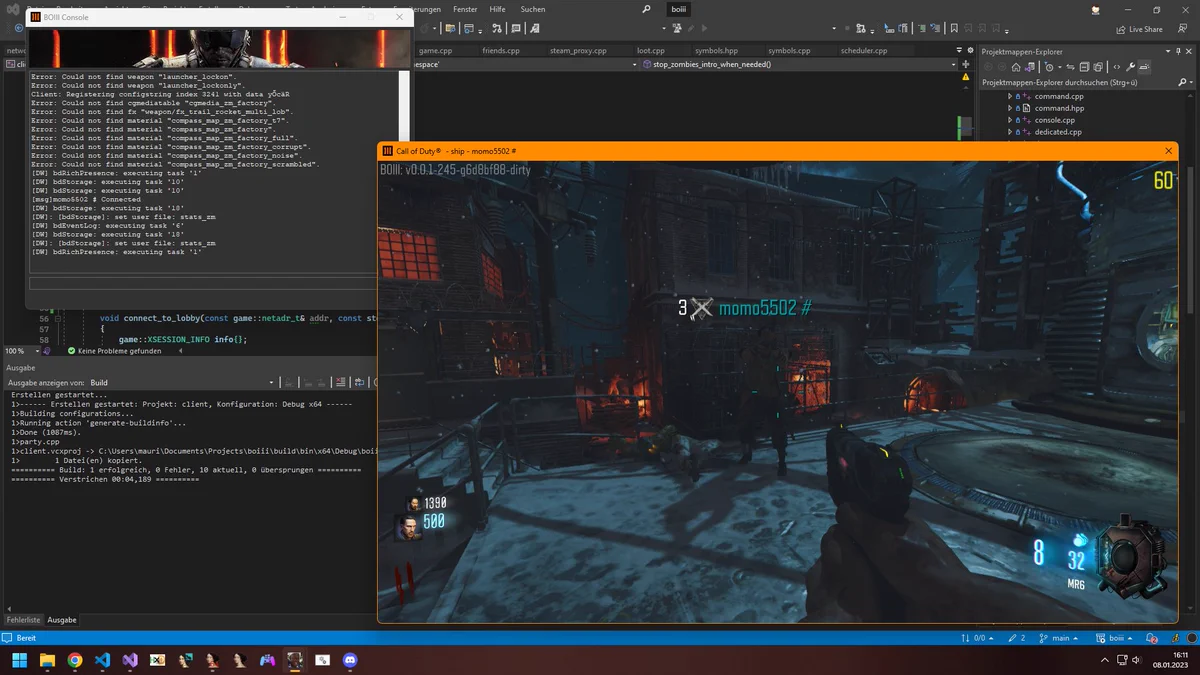The height and width of the screenshot is (675, 1200).
Task: Close the Call of Duty game window
Action: pyautogui.click(x=1168, y=150)
